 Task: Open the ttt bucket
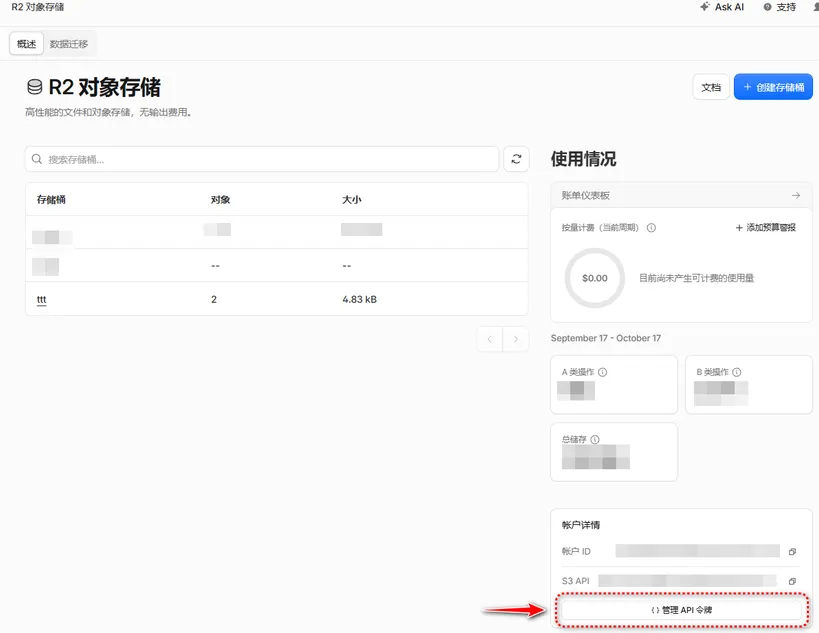41,300
